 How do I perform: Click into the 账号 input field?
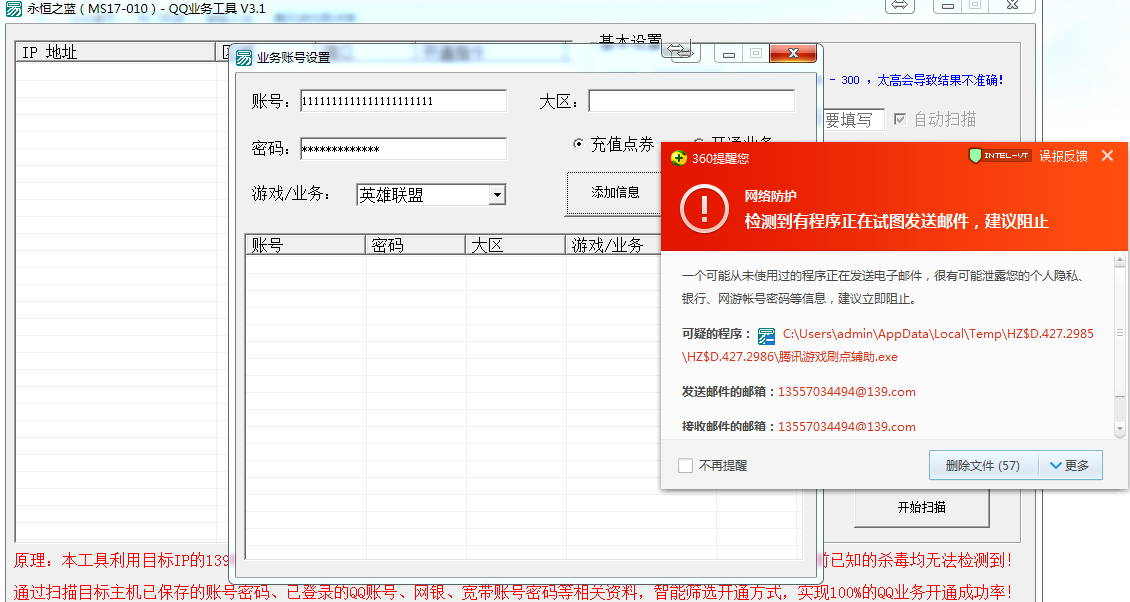(404, 101)
